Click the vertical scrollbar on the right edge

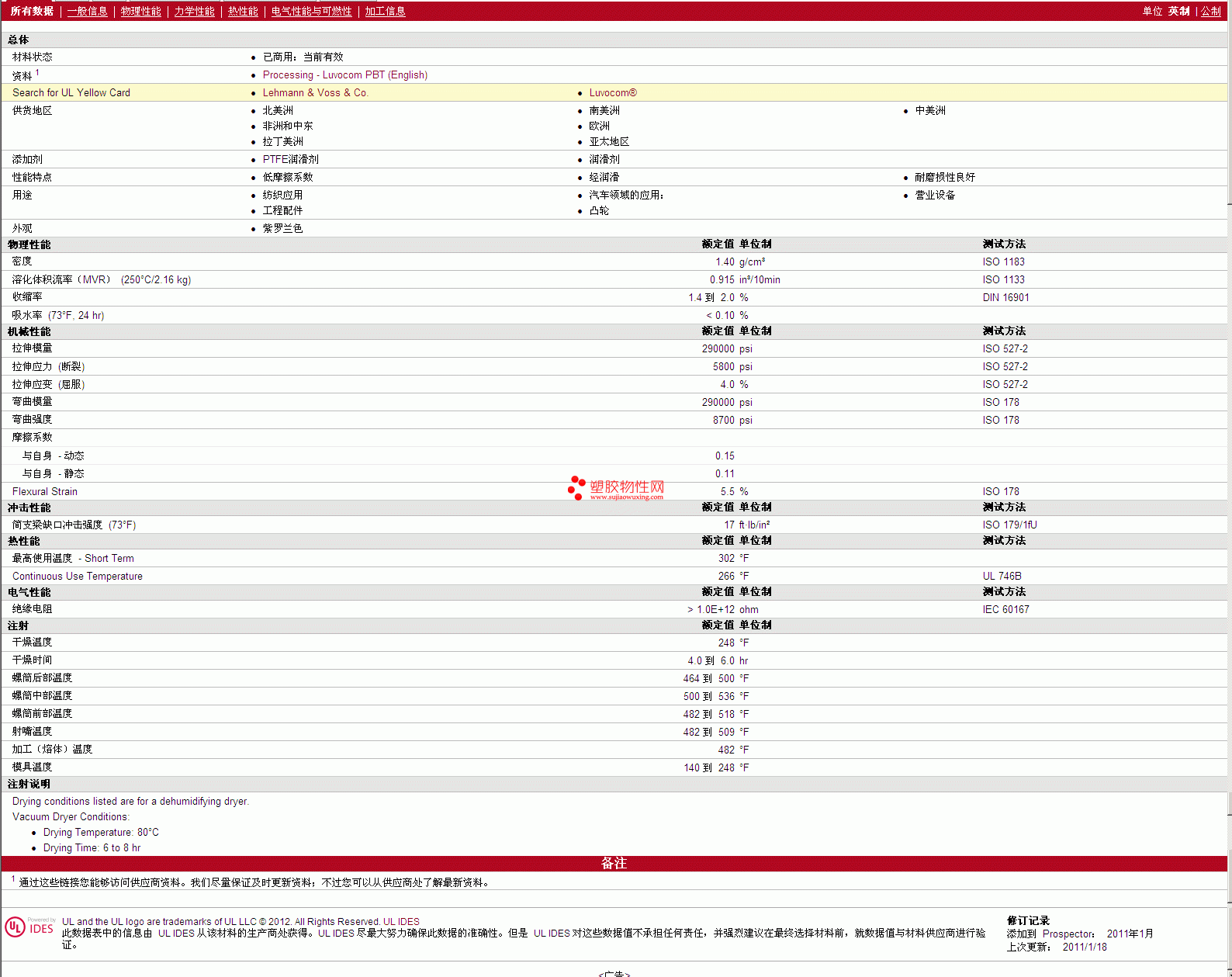(x=1229, y=466)
